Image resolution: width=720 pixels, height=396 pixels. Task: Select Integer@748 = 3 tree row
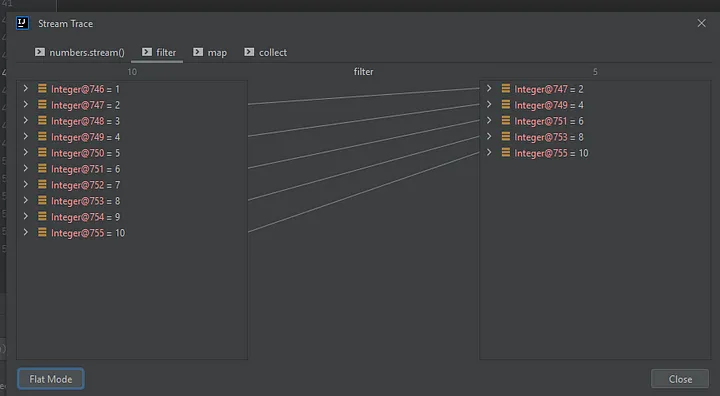[x=132, y=121]
